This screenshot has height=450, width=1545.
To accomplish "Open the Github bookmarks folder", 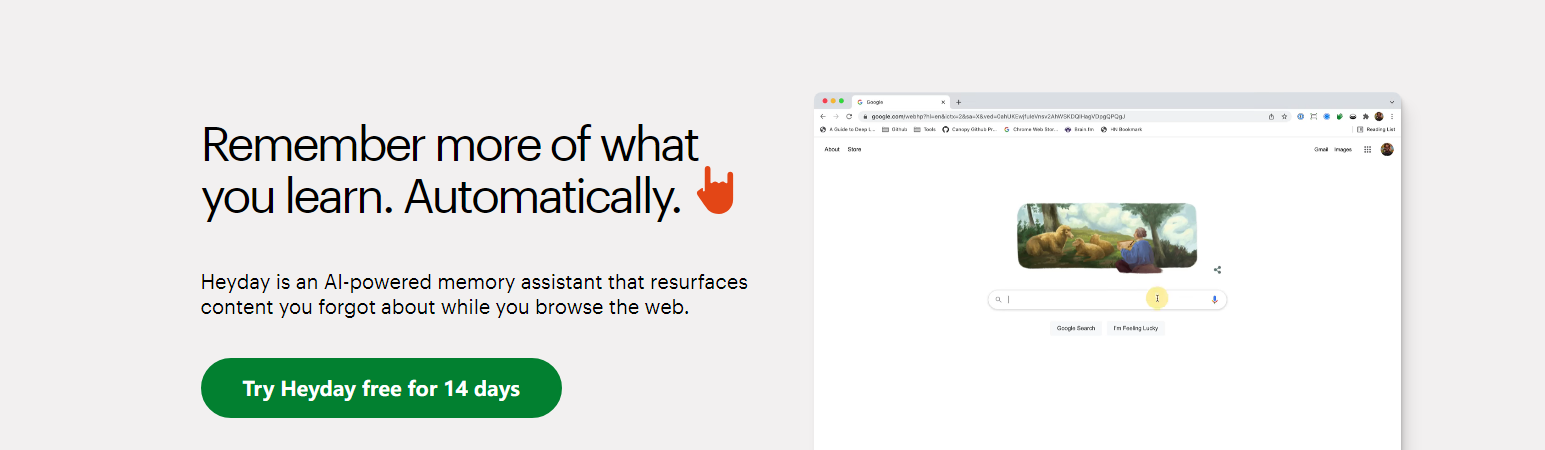I will tap(894, 129).
